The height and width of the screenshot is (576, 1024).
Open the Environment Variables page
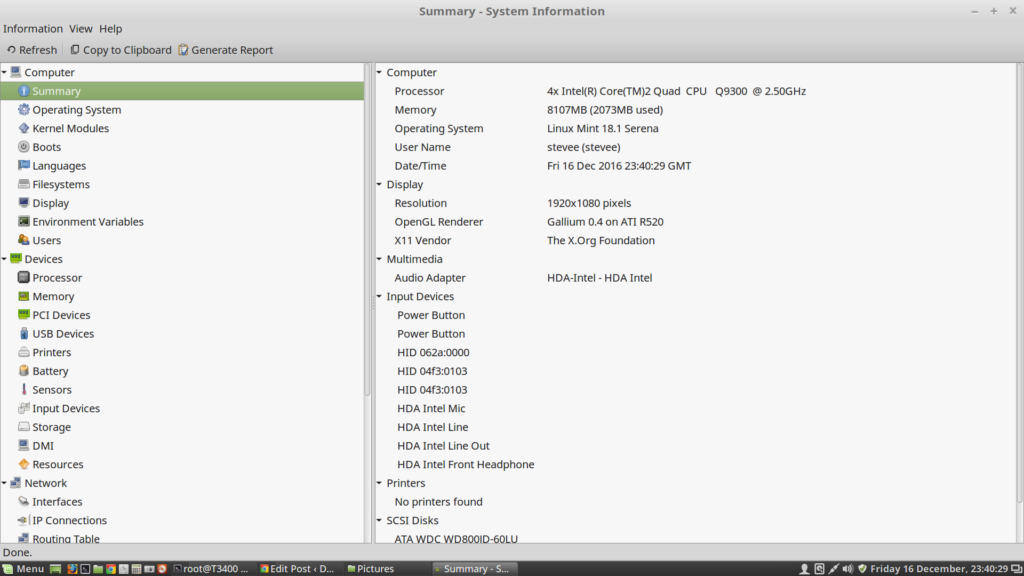tap(87, 222)
